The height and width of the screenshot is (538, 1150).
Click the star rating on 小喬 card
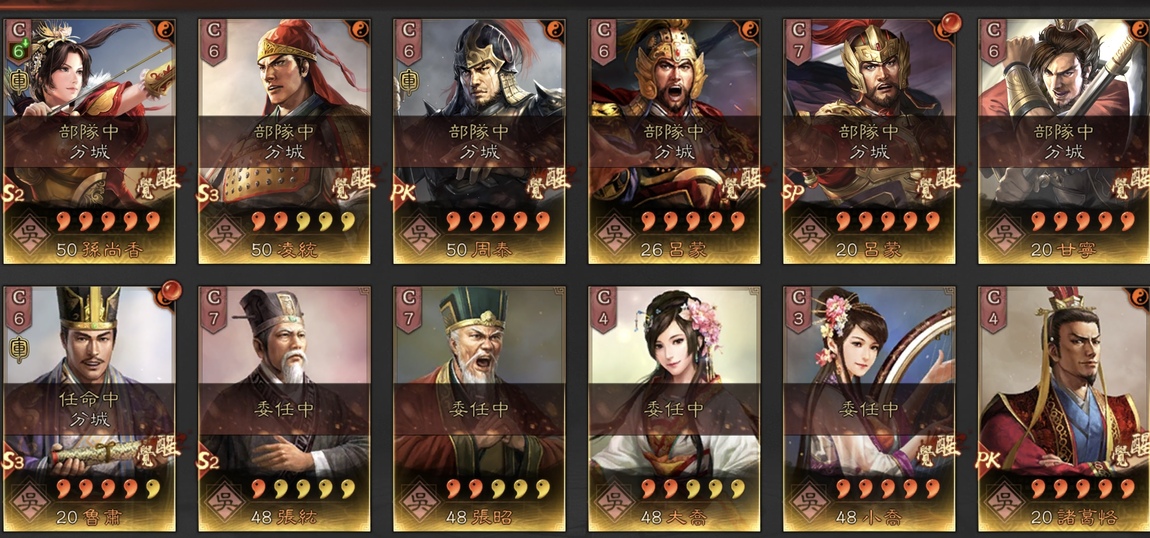point(889,488)
